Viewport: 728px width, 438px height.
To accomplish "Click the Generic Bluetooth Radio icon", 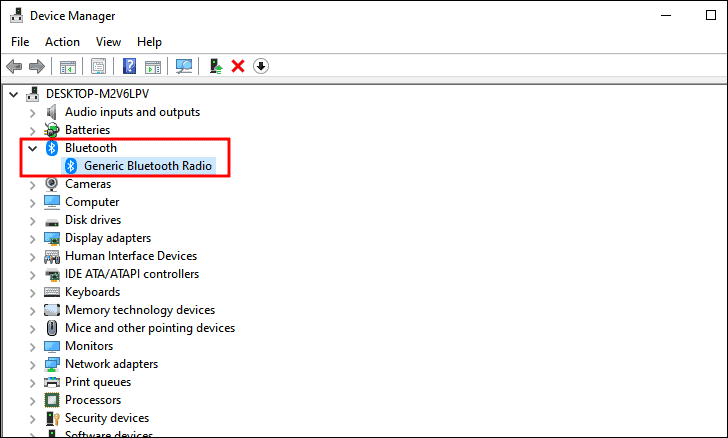I will (71, 166).
